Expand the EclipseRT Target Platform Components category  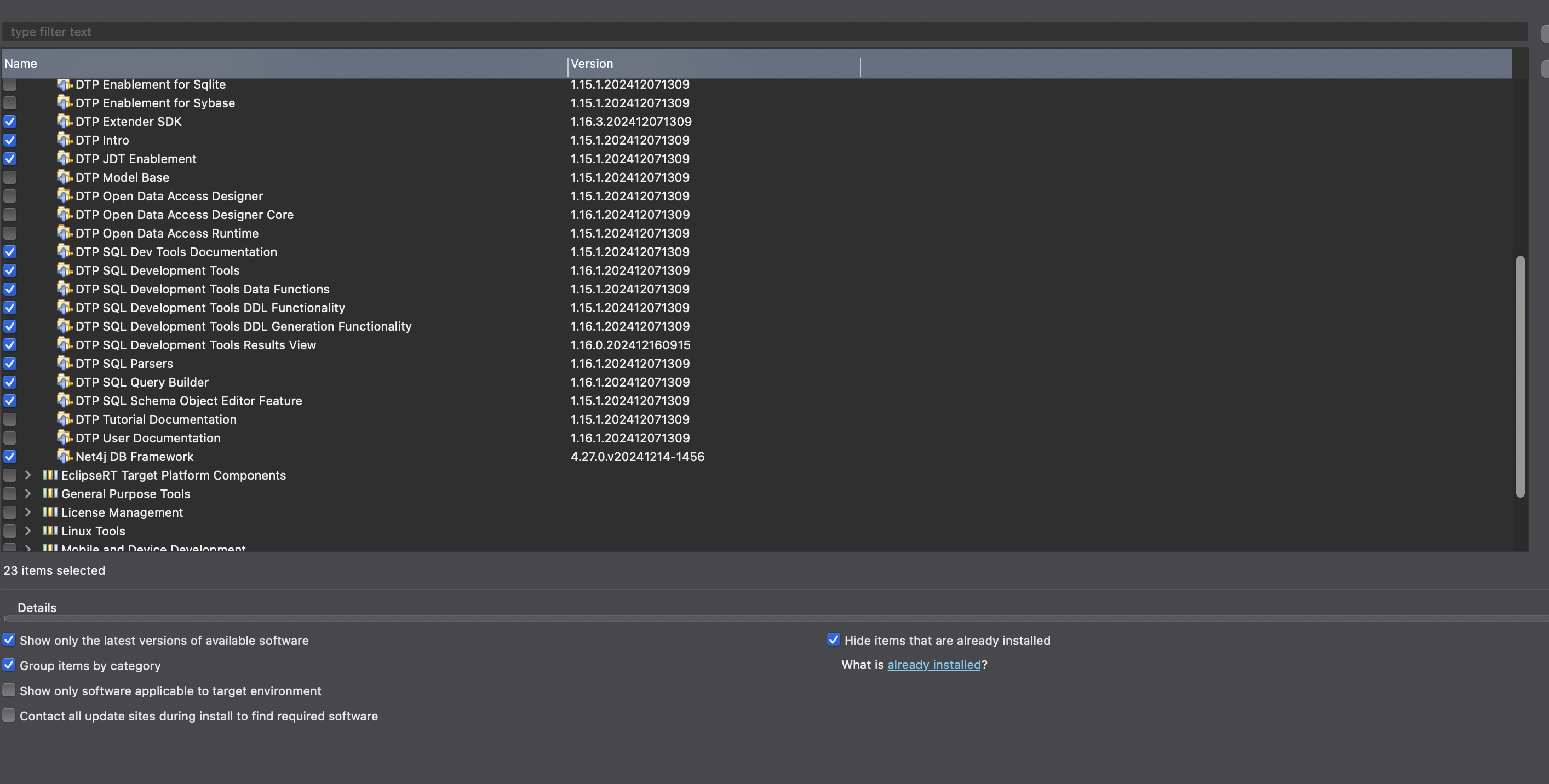point(27,475)
